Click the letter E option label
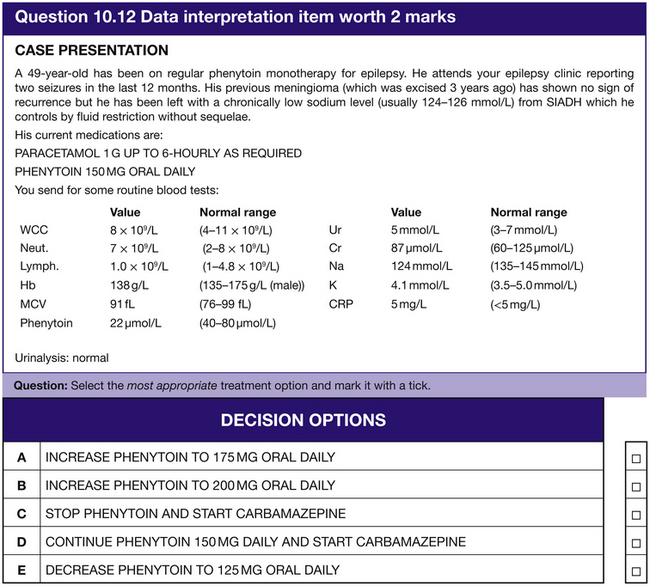This screenshot has width=650, height=586. (21, 570)
